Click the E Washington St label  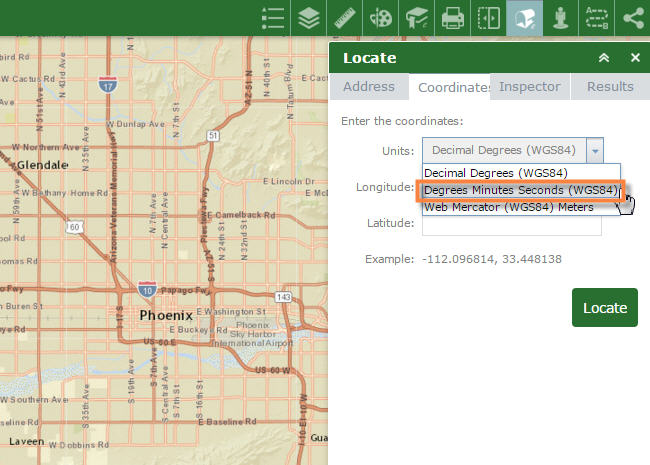coord(231,311)
